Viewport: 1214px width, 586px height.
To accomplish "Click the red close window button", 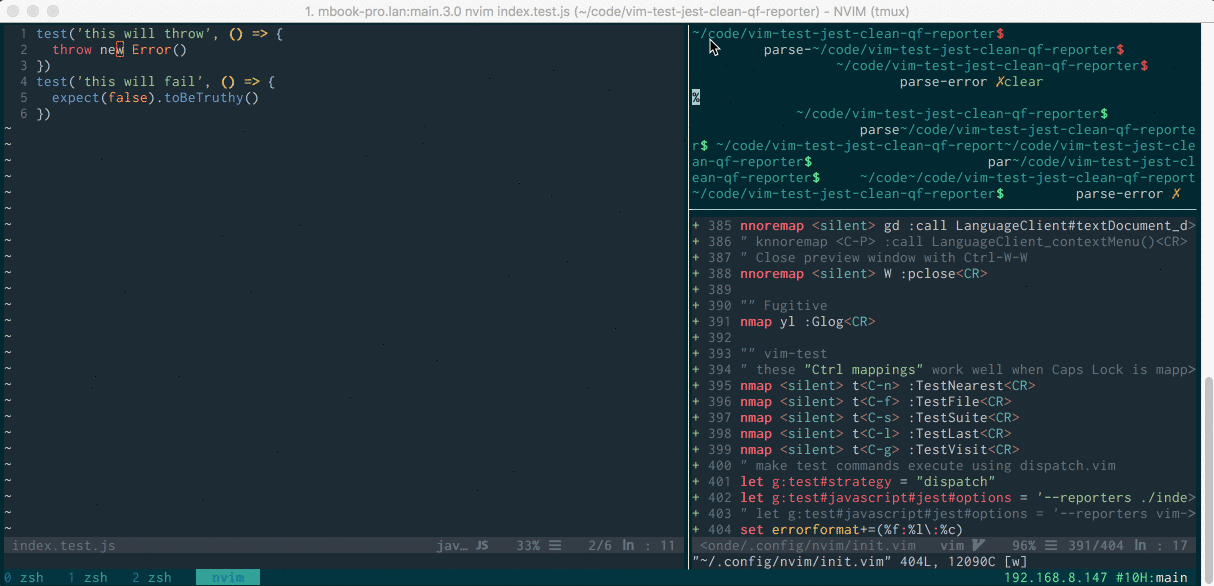I will coord(13,11).
